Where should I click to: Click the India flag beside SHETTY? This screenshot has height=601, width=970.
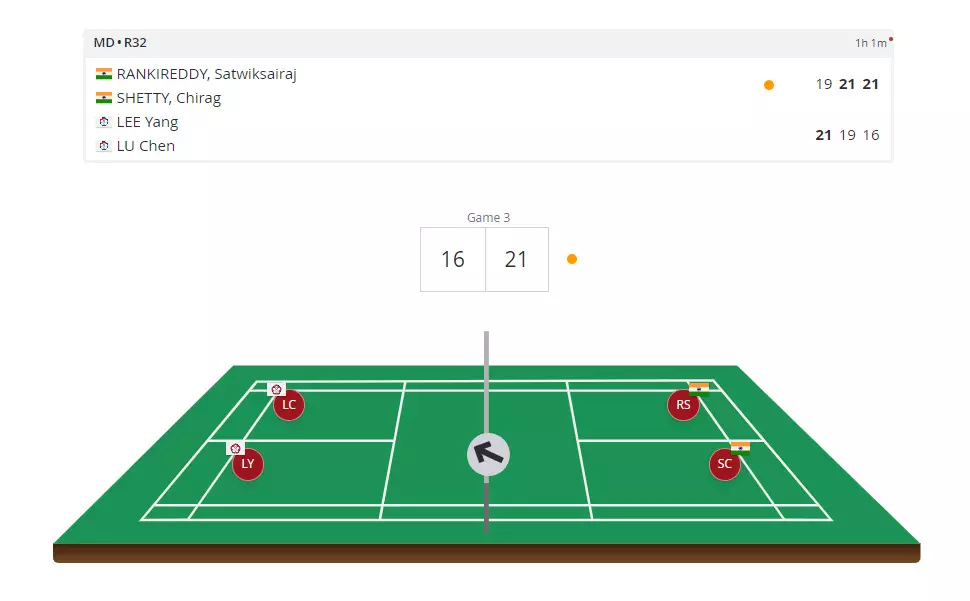pyautogui.click(x=104, y=98)
